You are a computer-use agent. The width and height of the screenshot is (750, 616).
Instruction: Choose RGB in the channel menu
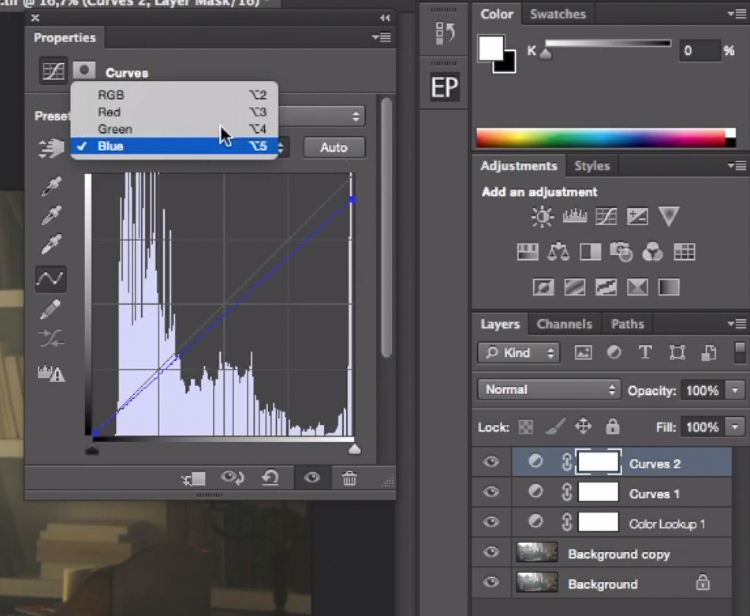coord(174,95)
